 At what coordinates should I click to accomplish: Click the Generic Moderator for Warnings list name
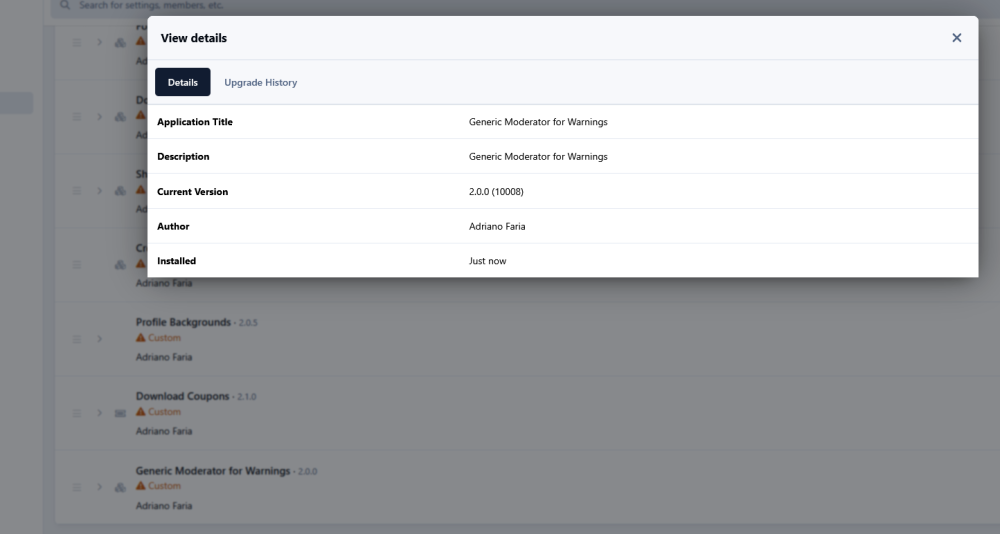(213, 471)
